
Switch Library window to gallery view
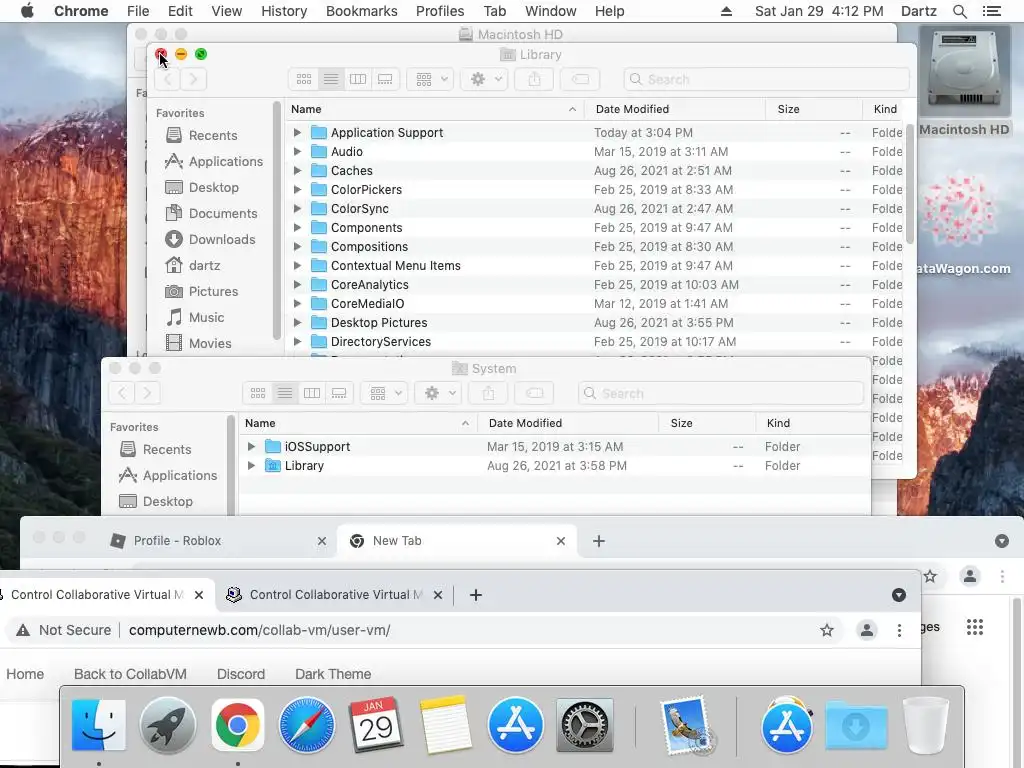pos(385,79)
